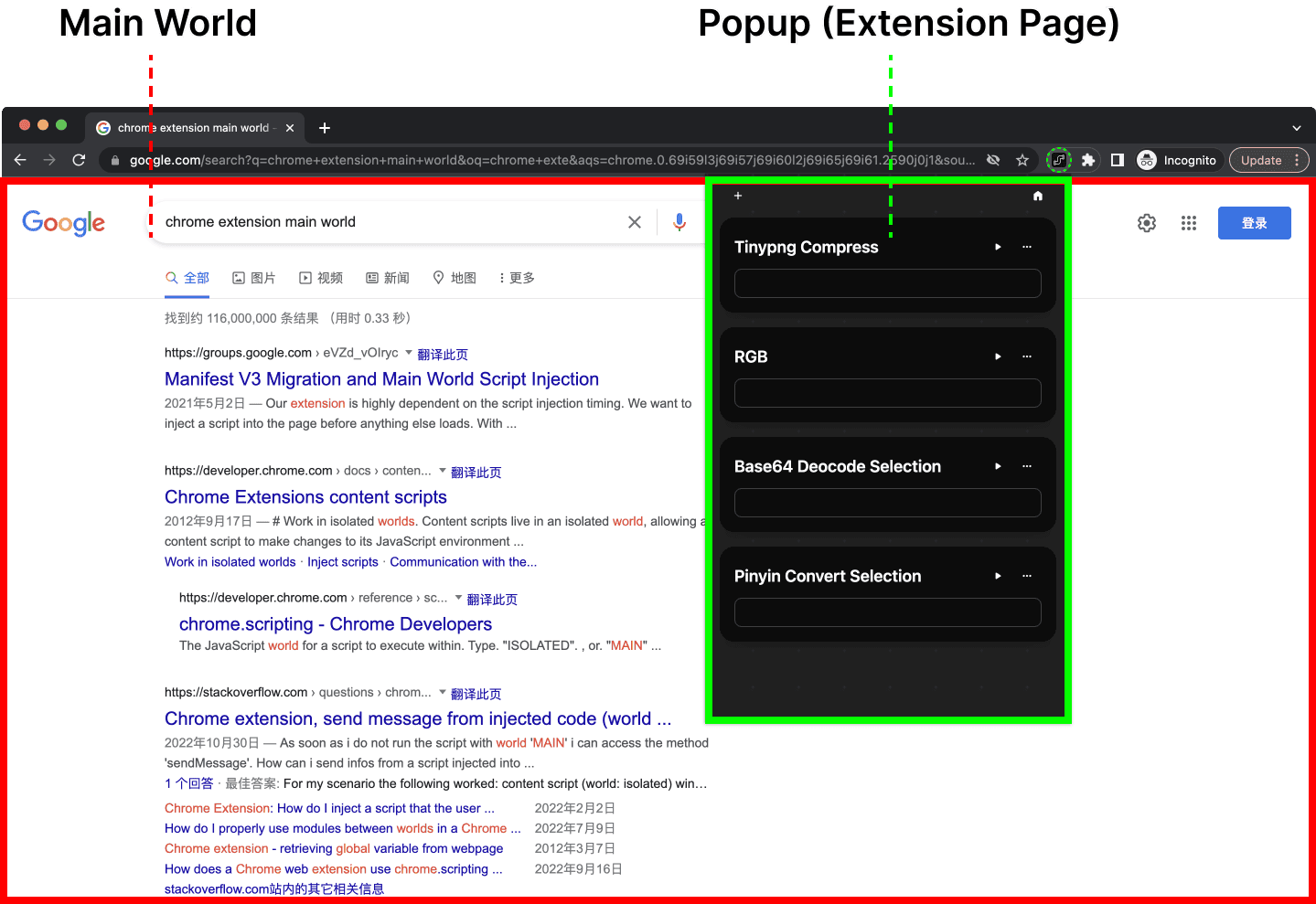Open the 更多 more menu
Screen dimensions: 1316x904
coord(517,278)
